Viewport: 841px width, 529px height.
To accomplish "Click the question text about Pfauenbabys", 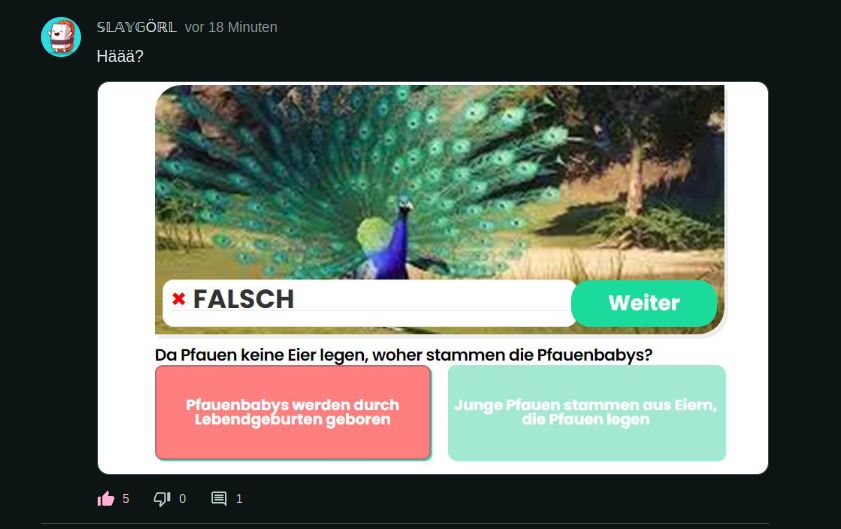I will [403, 355].
